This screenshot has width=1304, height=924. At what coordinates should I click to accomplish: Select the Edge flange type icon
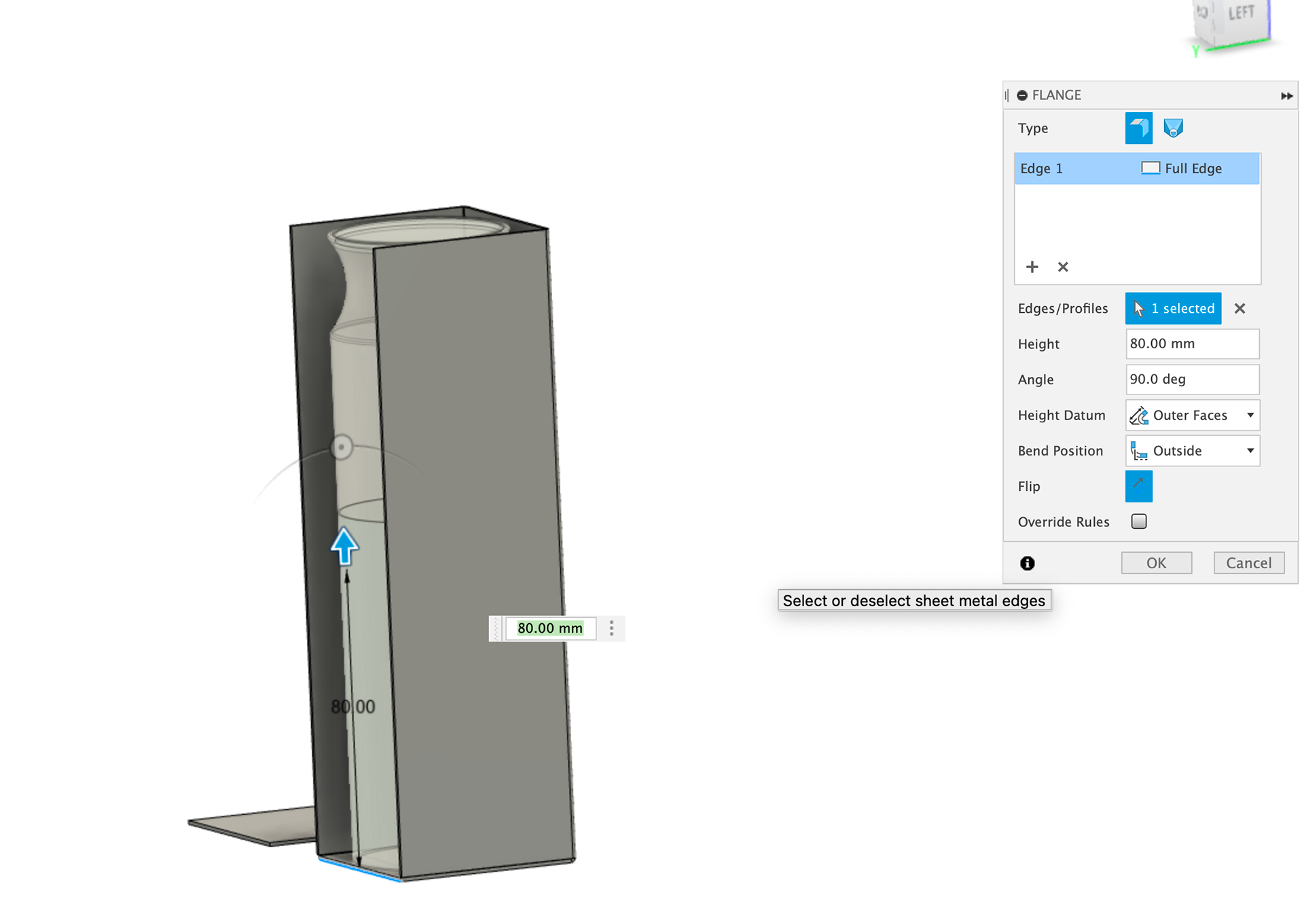click(1138, 128)
